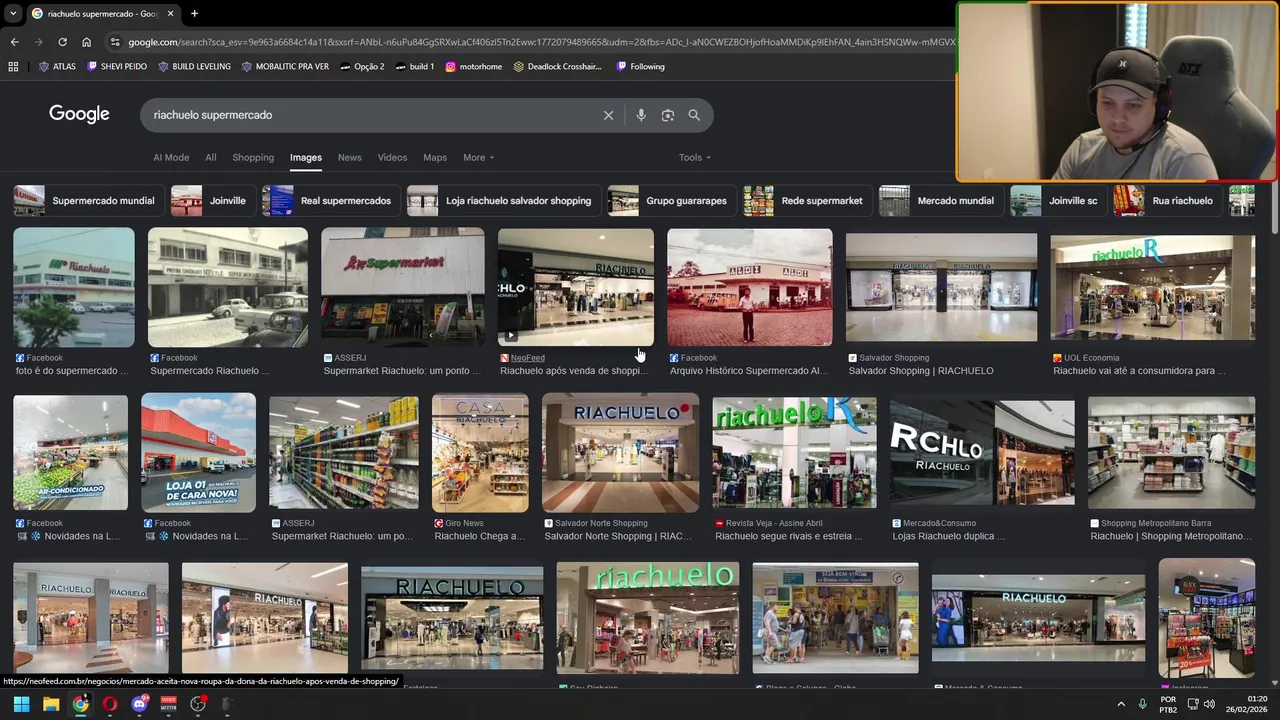1280x720 pixels.
Task: Open the NeoFeed Riachuelo store image
Action: (576, 288)
